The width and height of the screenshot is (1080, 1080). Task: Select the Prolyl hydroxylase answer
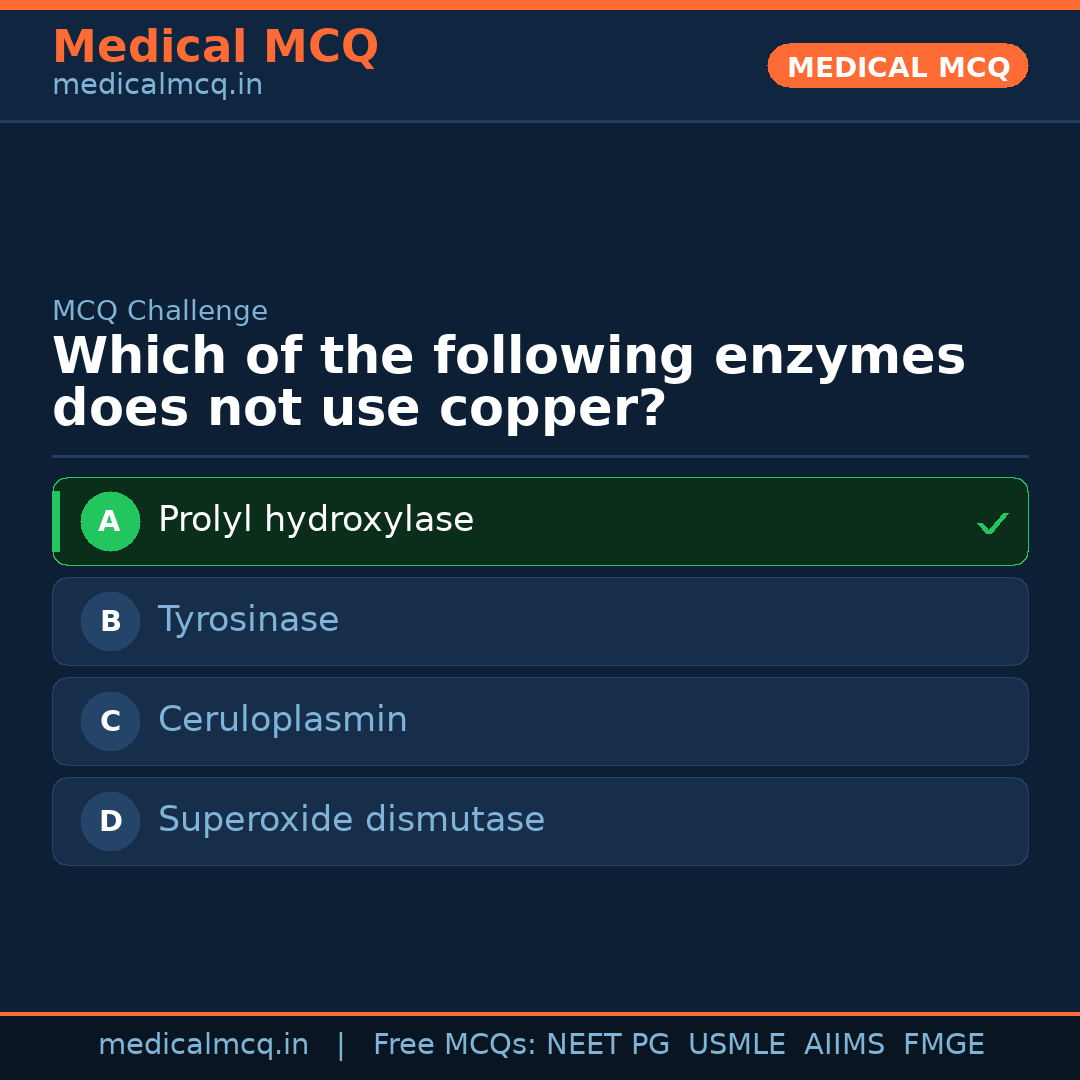(316, 520)
